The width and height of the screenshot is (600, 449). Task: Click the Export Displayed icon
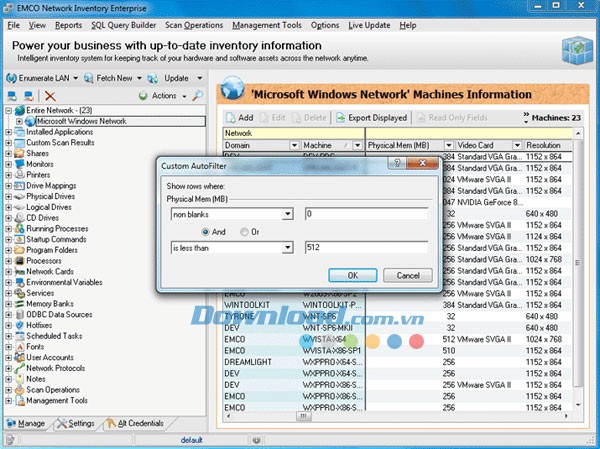340,118
